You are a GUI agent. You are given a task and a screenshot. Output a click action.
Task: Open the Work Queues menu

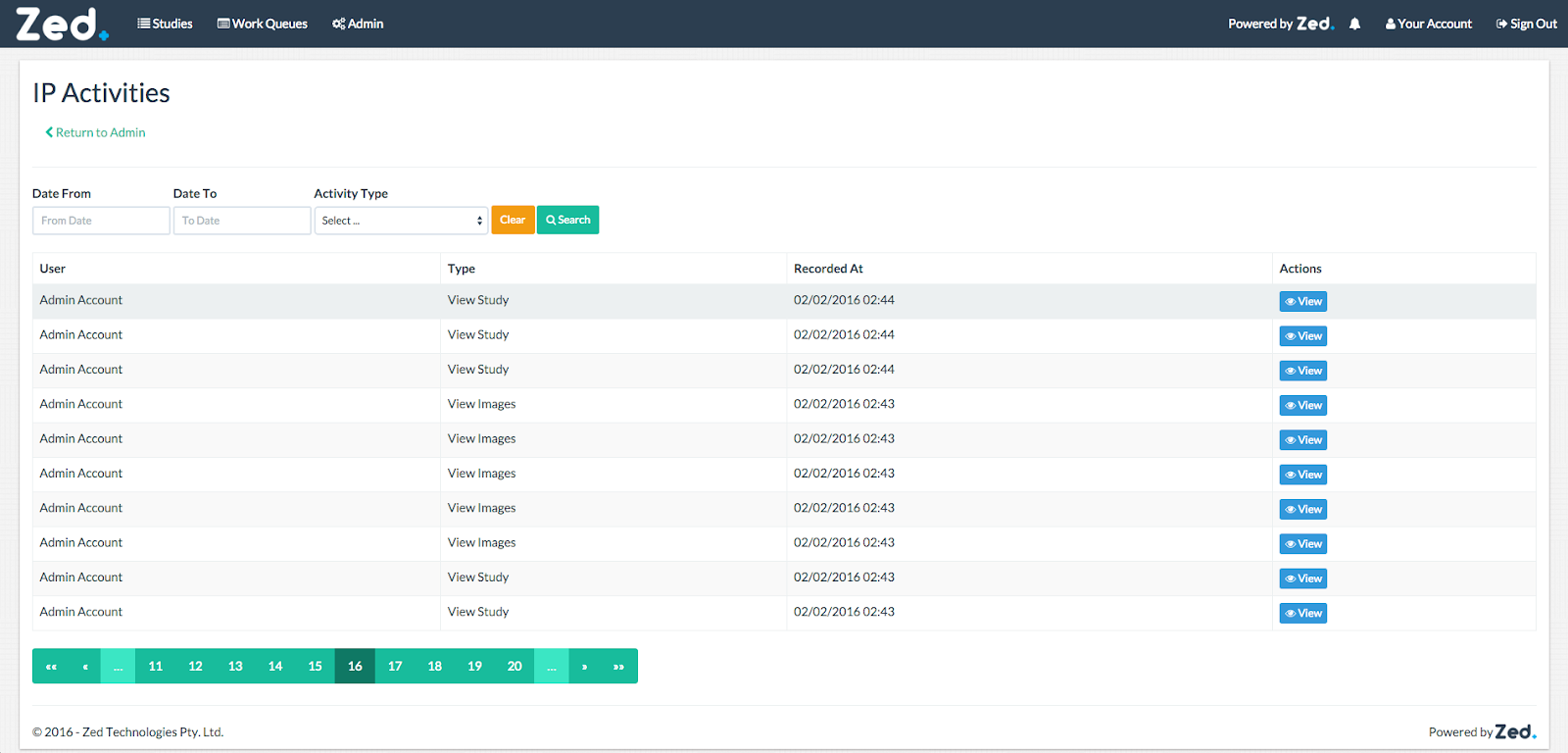263,24
